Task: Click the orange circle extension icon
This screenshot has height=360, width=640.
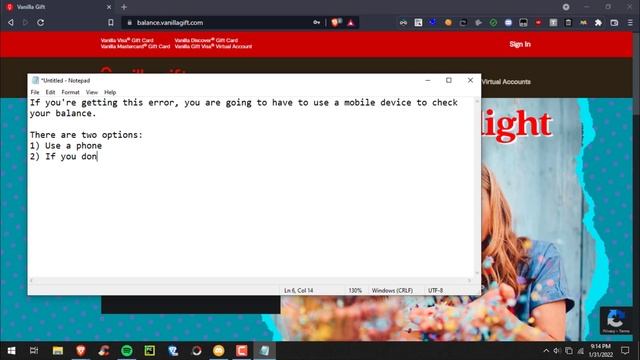Action: [x=448, y=22]
